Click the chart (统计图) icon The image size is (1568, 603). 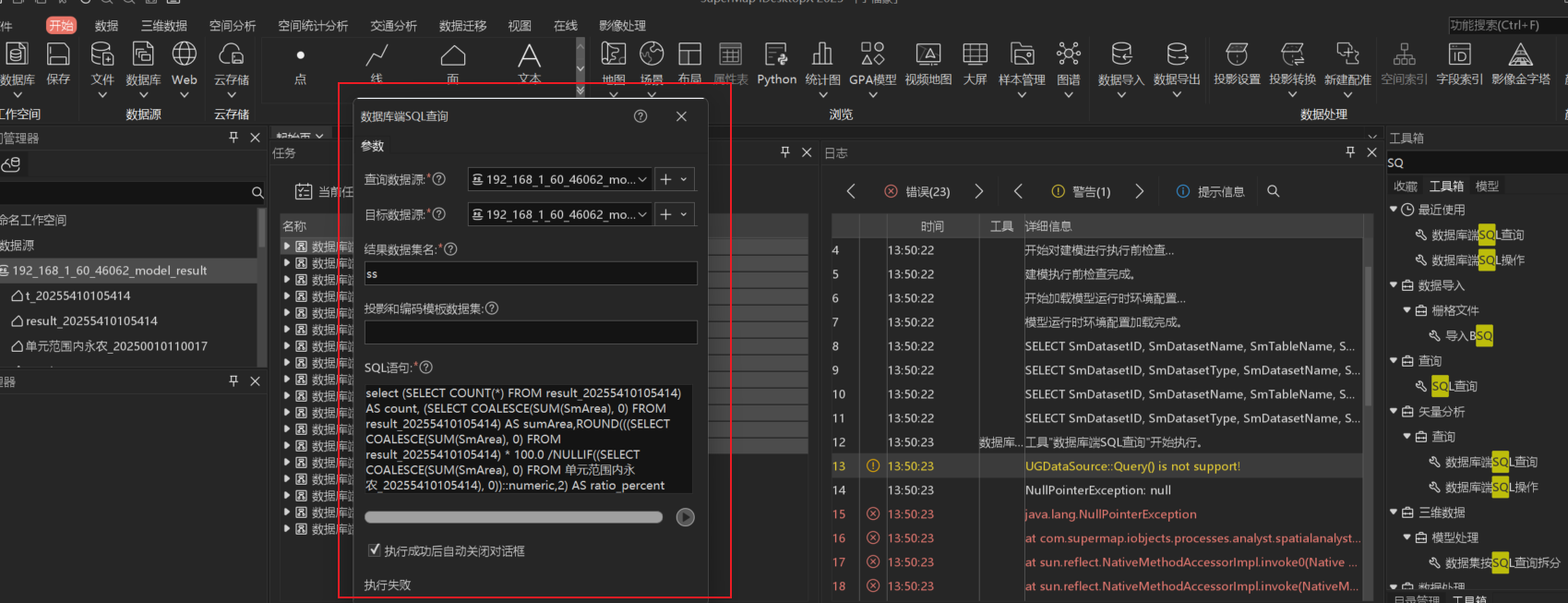822,54
